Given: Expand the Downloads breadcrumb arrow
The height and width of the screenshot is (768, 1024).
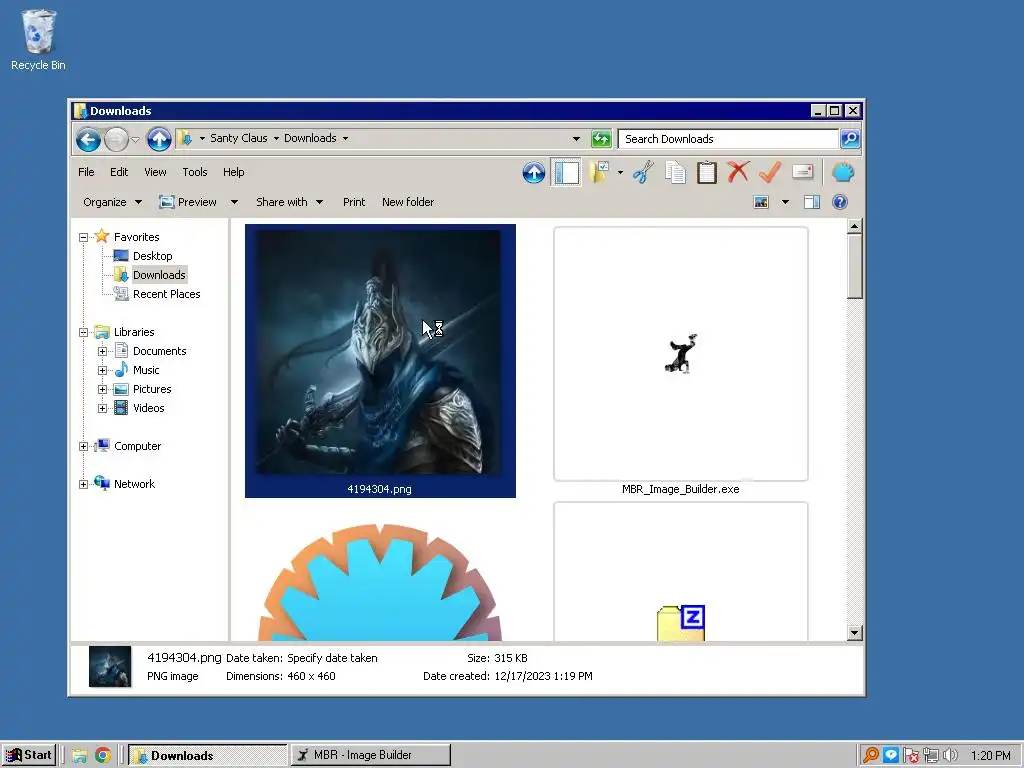Looking at the screenshot, I should [x=345, y=138].
